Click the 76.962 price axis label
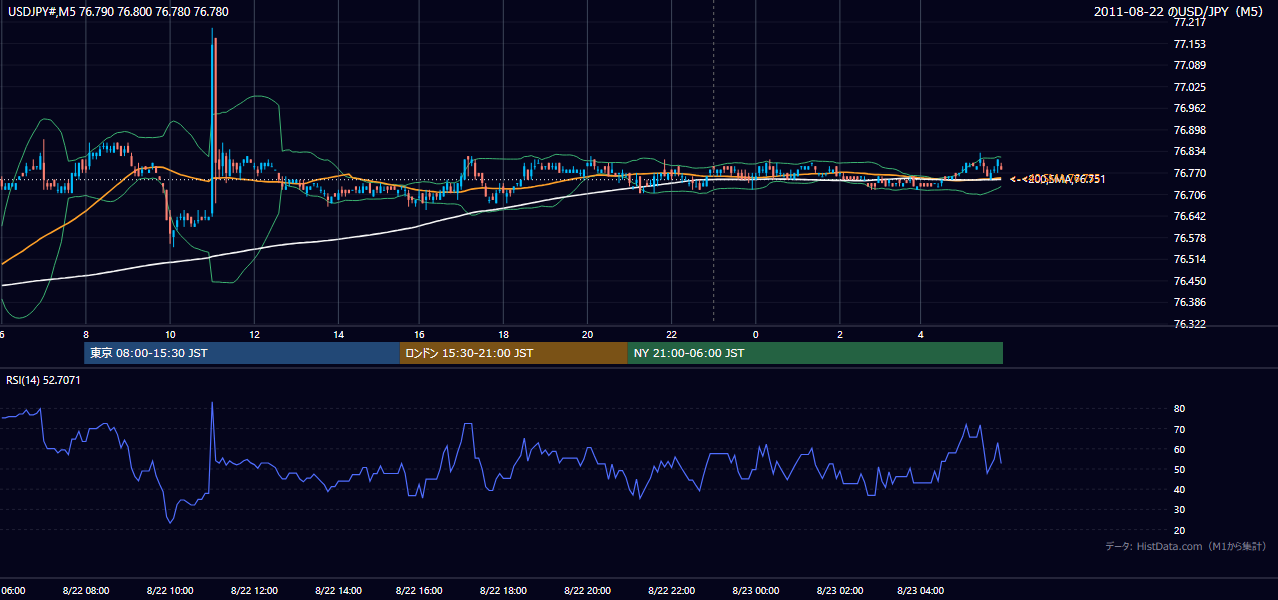This screenshot has height=600, width=1278. [x=1189, y=109]
